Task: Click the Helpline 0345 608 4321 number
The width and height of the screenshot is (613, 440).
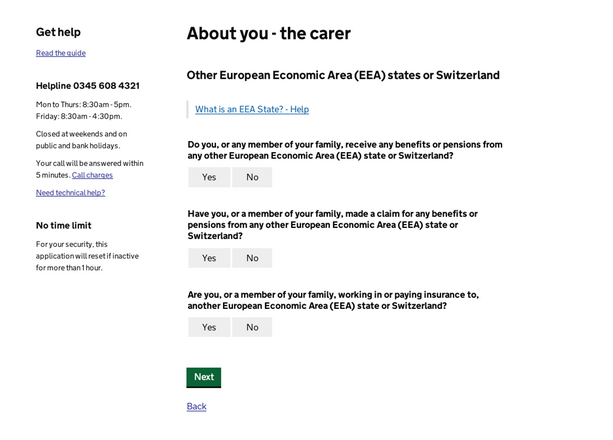Action: click(88, 86)
